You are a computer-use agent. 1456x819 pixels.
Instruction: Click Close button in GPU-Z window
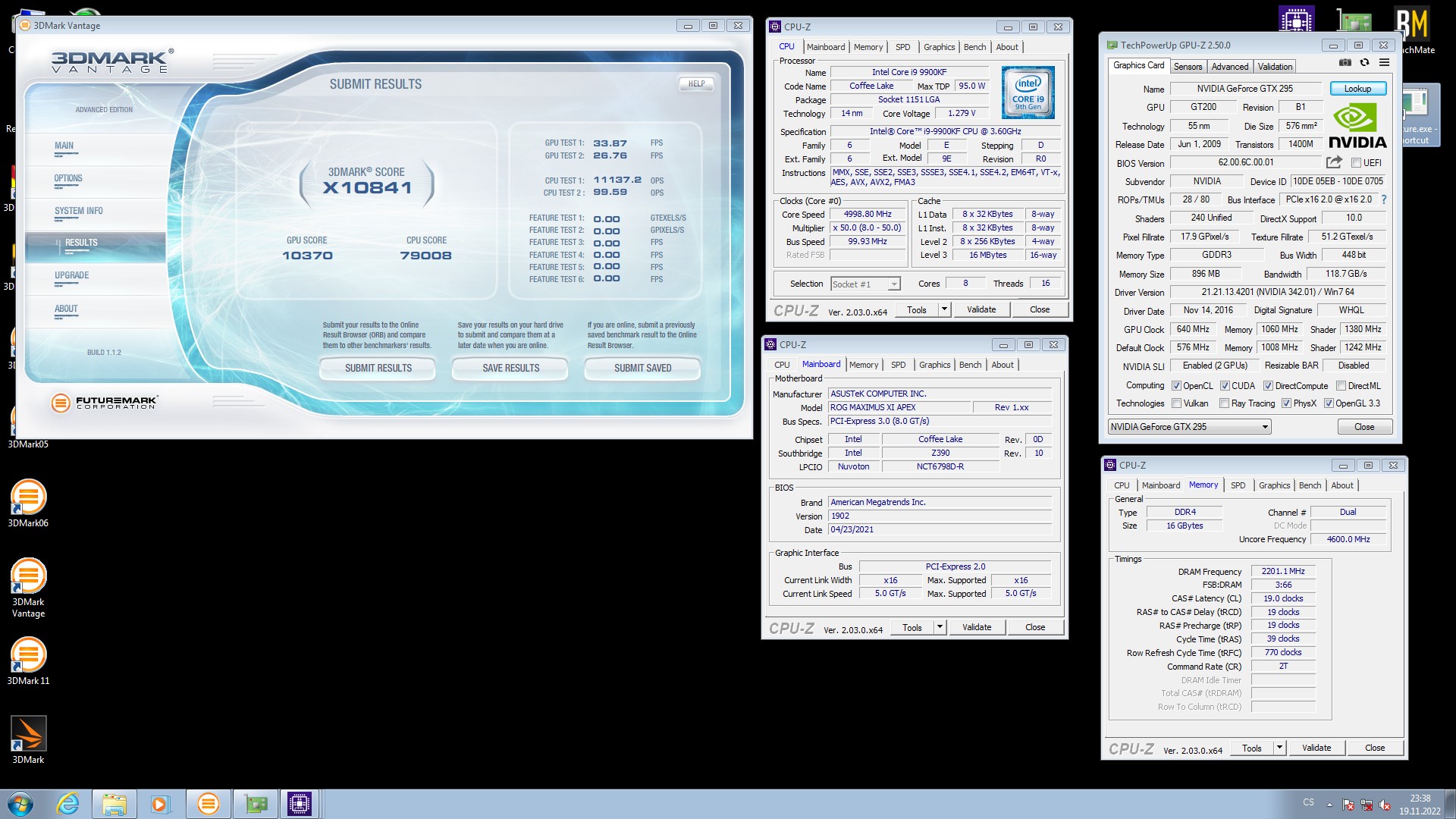1364,427
